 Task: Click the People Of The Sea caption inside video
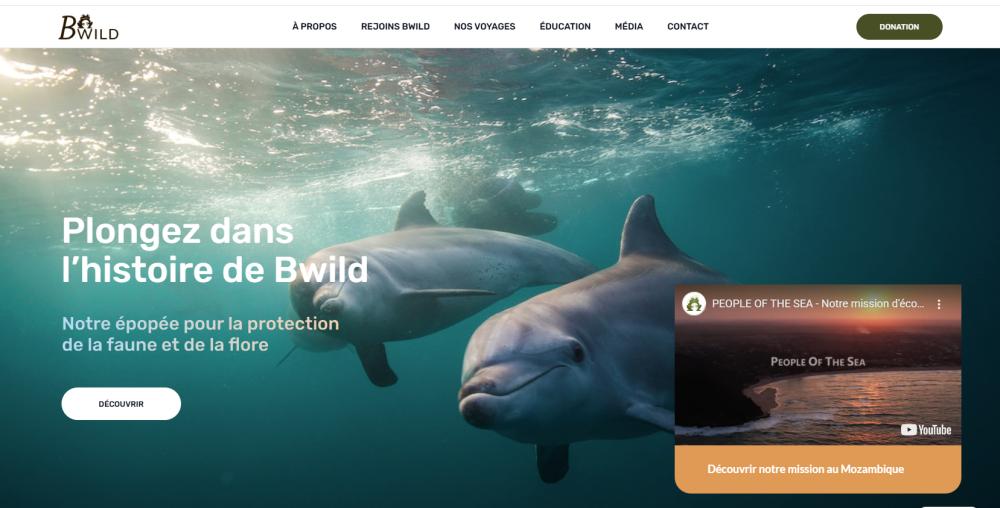coord(818,361)
